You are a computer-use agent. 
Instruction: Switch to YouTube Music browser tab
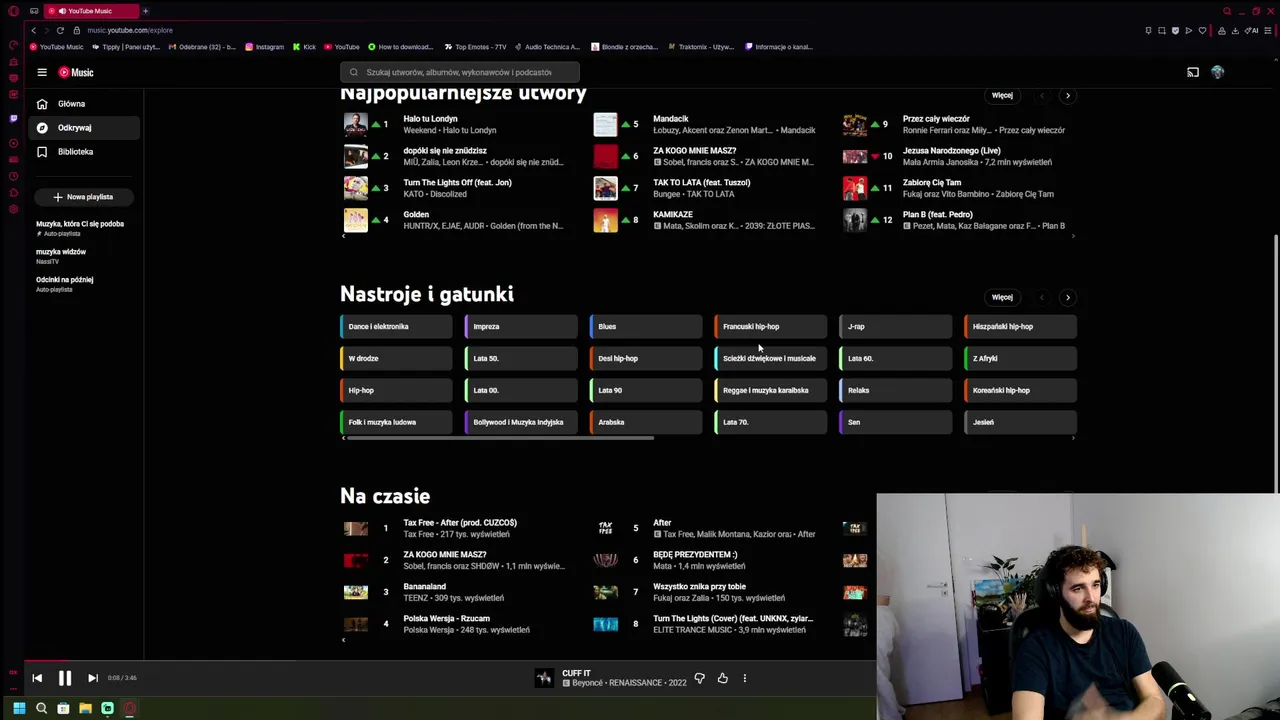[x=90, y=11]
